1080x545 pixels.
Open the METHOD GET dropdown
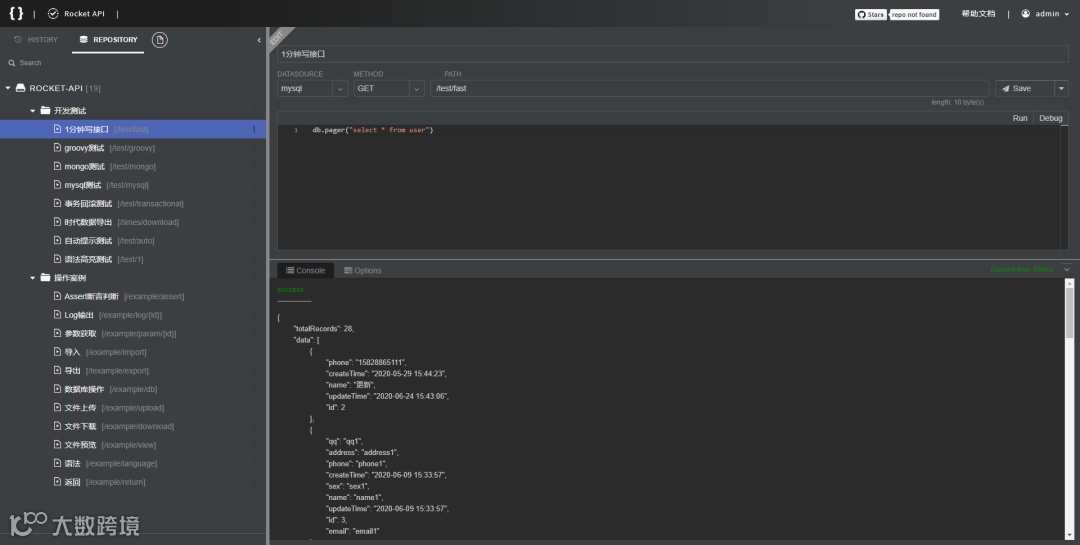[x=389, y=88]
